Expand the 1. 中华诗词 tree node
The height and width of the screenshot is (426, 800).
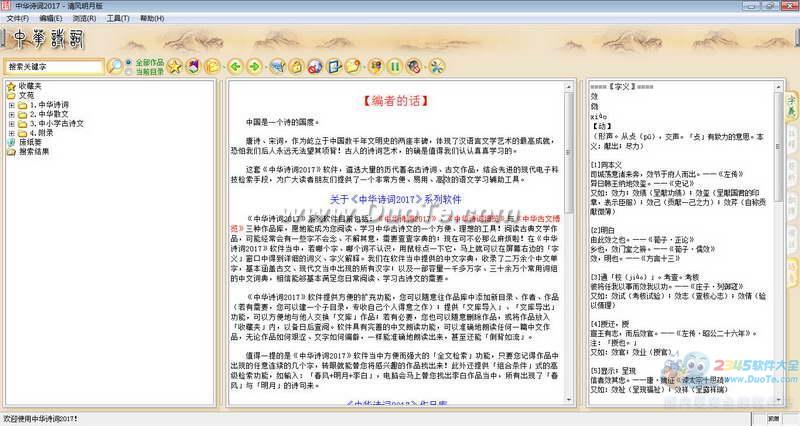click(x=12, y=105)
